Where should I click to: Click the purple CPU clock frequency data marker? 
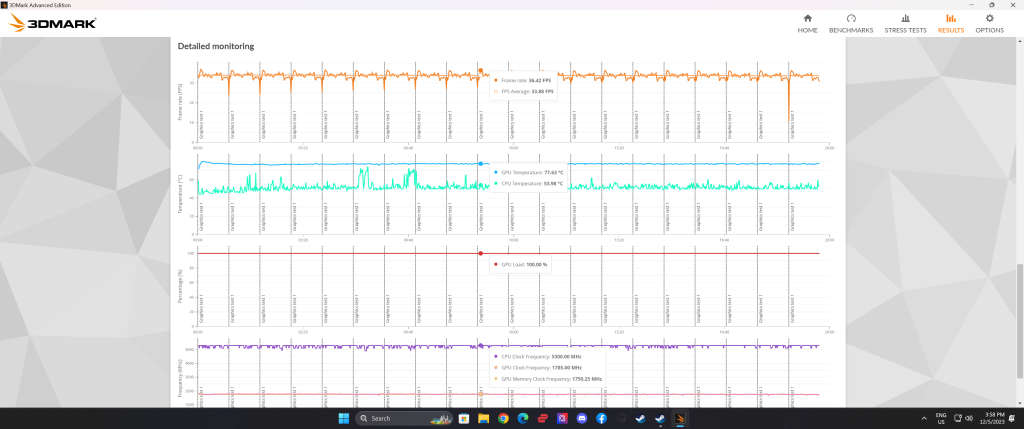click(x=481, y=345)
